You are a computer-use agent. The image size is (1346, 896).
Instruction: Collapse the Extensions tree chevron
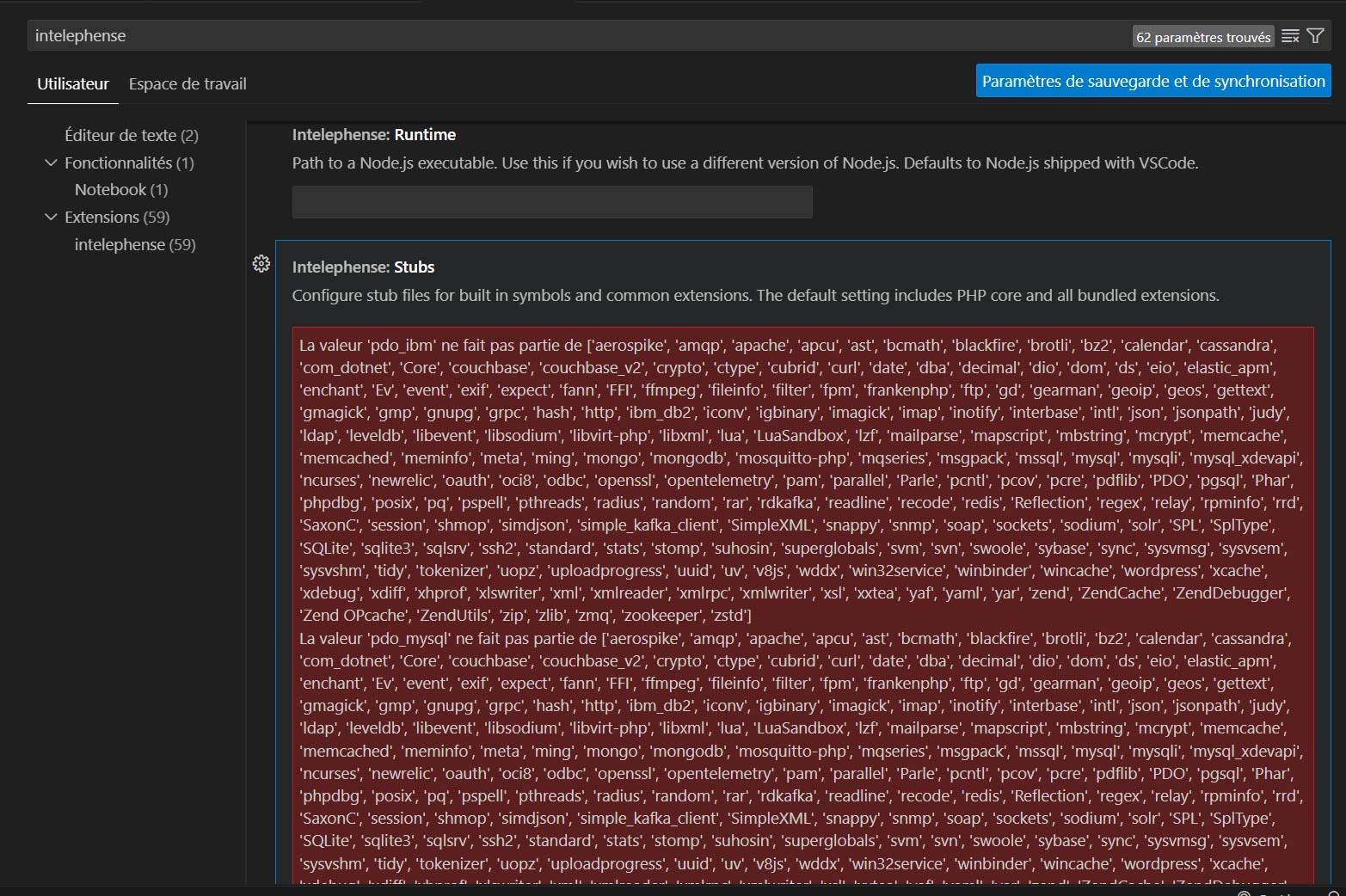point(51,217)
